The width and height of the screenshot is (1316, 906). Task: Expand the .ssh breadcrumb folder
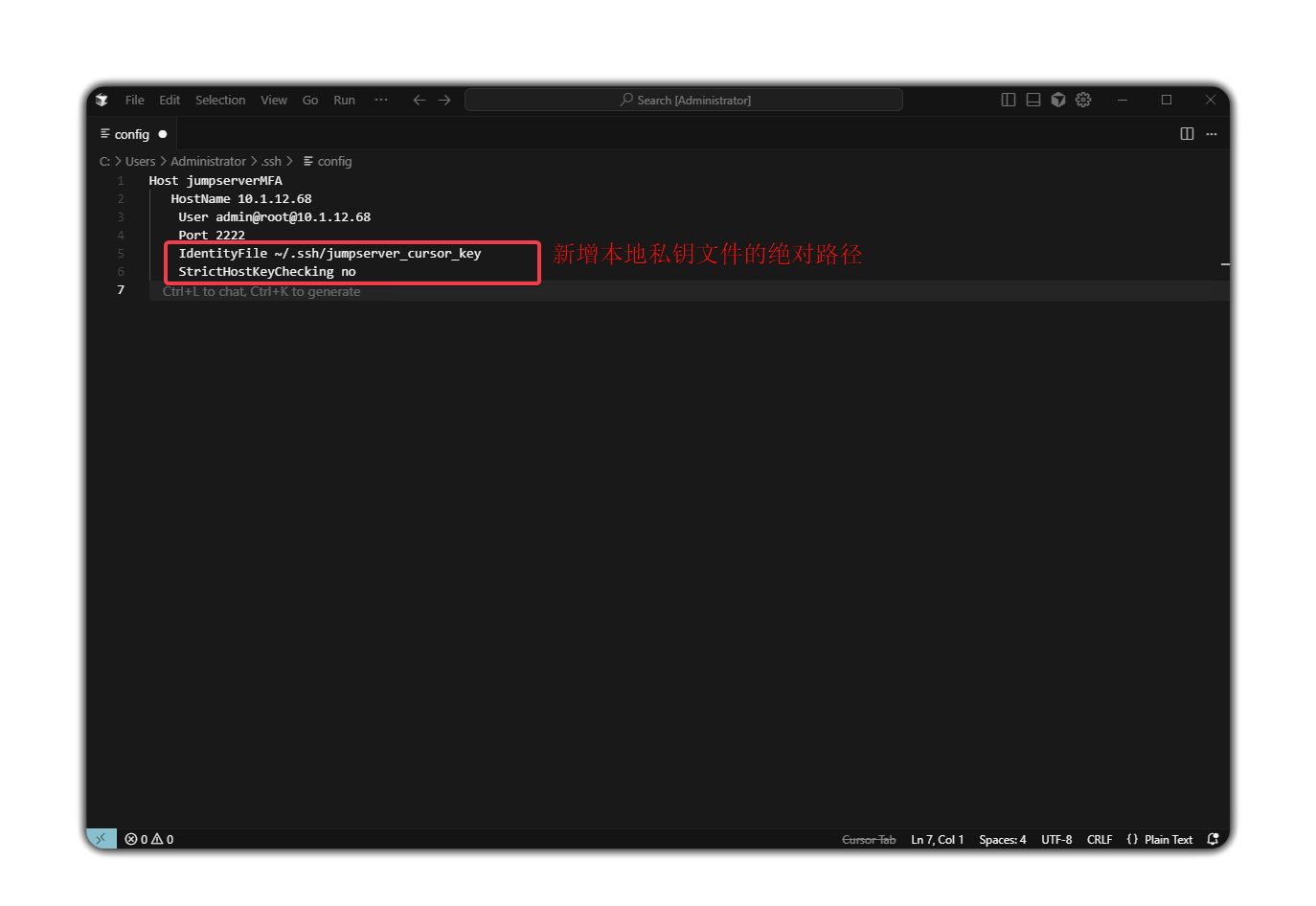[272, 162]
